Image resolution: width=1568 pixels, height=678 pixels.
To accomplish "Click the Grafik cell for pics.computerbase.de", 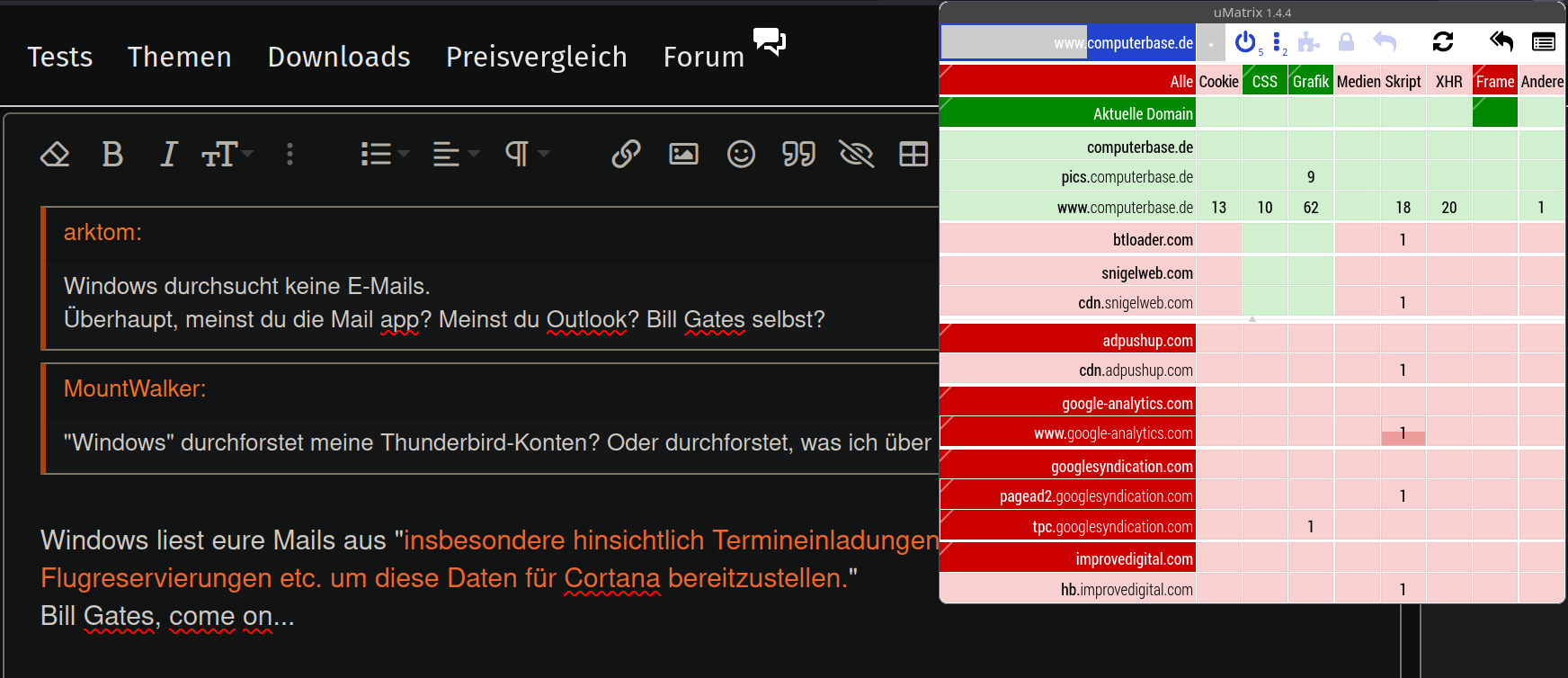I will [1310, 177].
